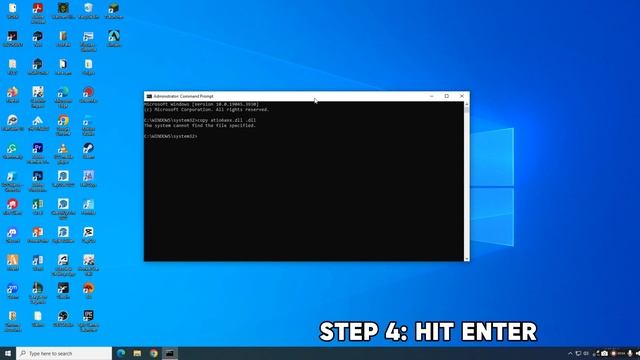Screen dimensions: 640x360
Task: Select the OBS Studio desktop icon
Action: tap(63, 319)
